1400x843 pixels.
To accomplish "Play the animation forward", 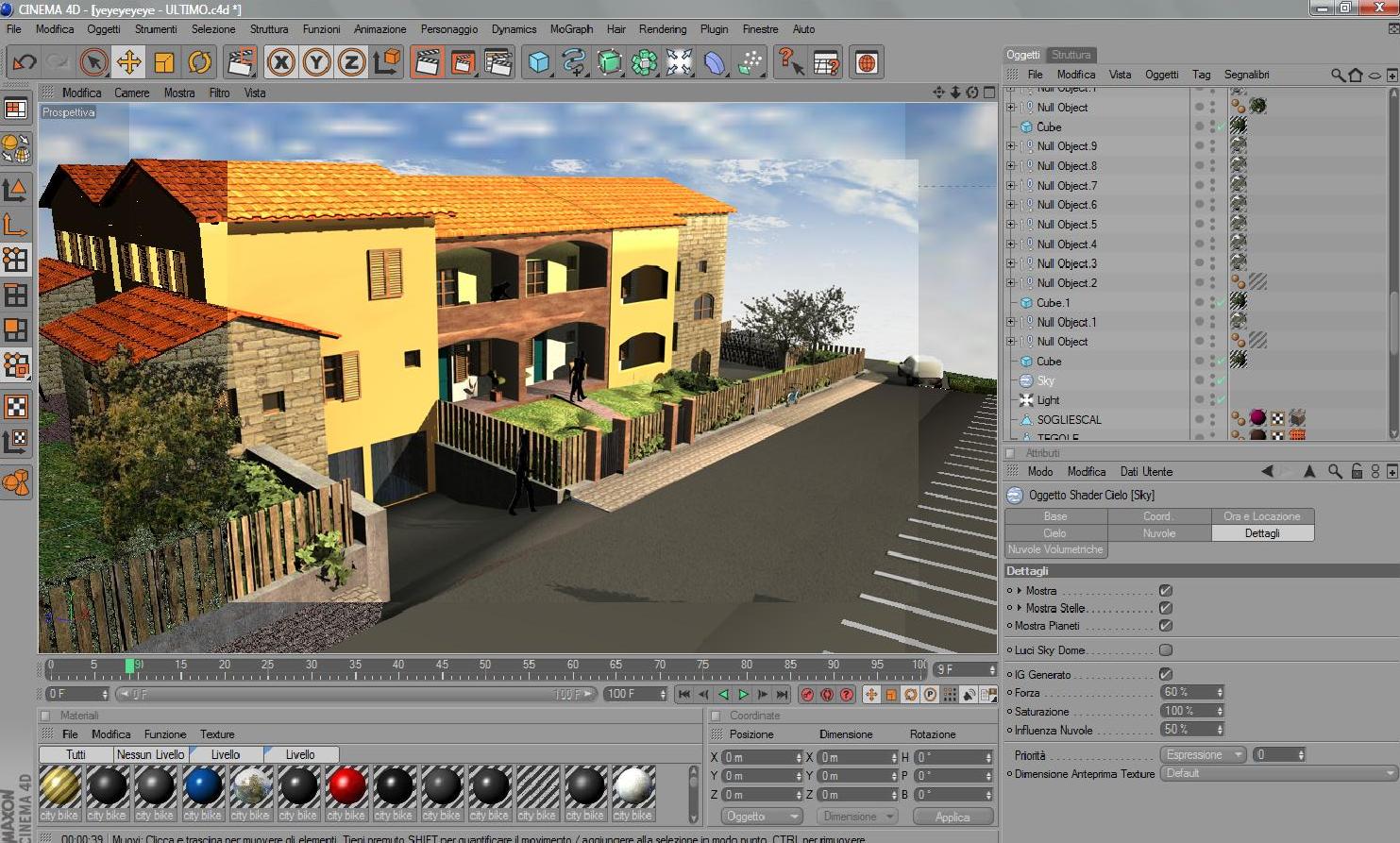I will coord(743,695).
